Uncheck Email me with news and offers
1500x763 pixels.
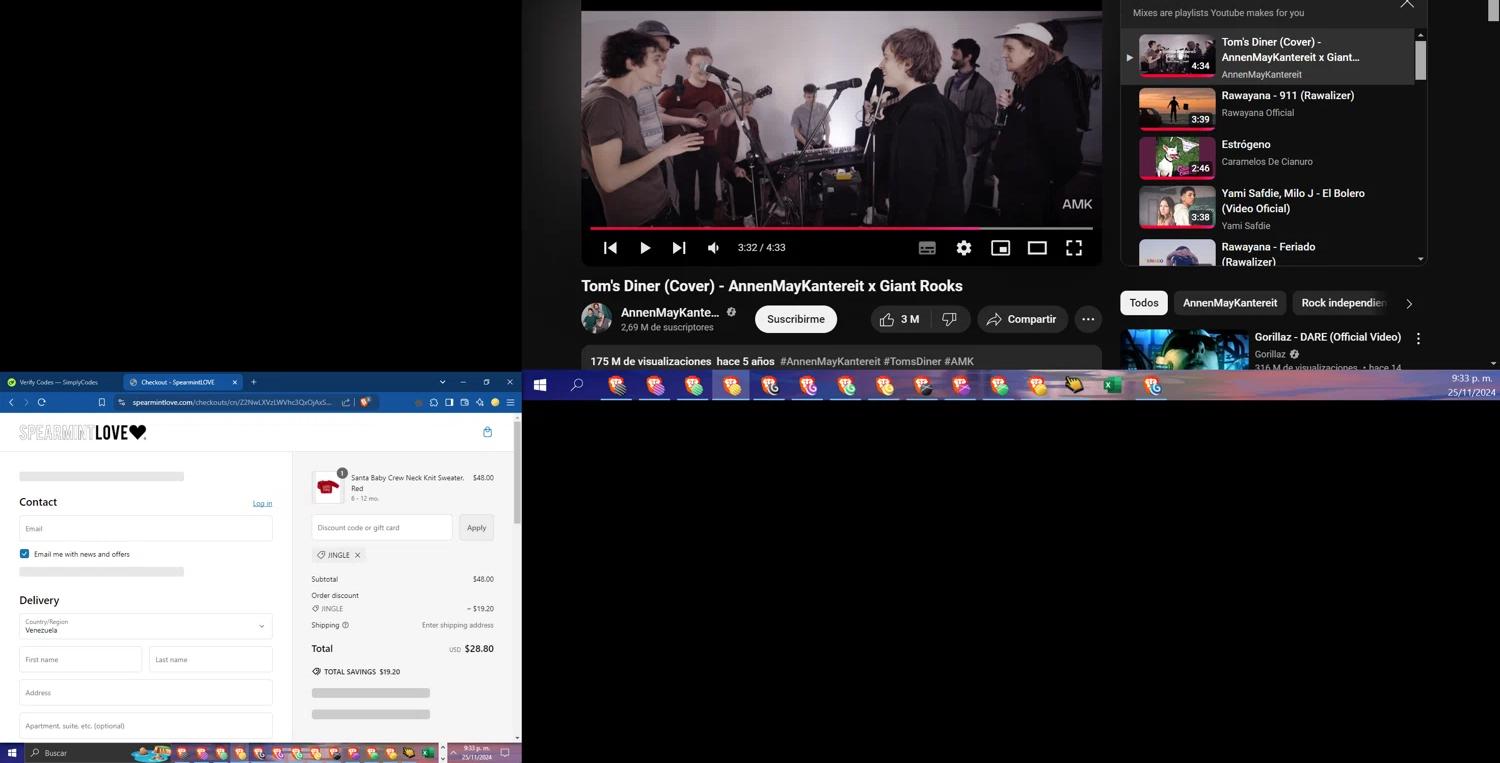[x=24, y=553]
